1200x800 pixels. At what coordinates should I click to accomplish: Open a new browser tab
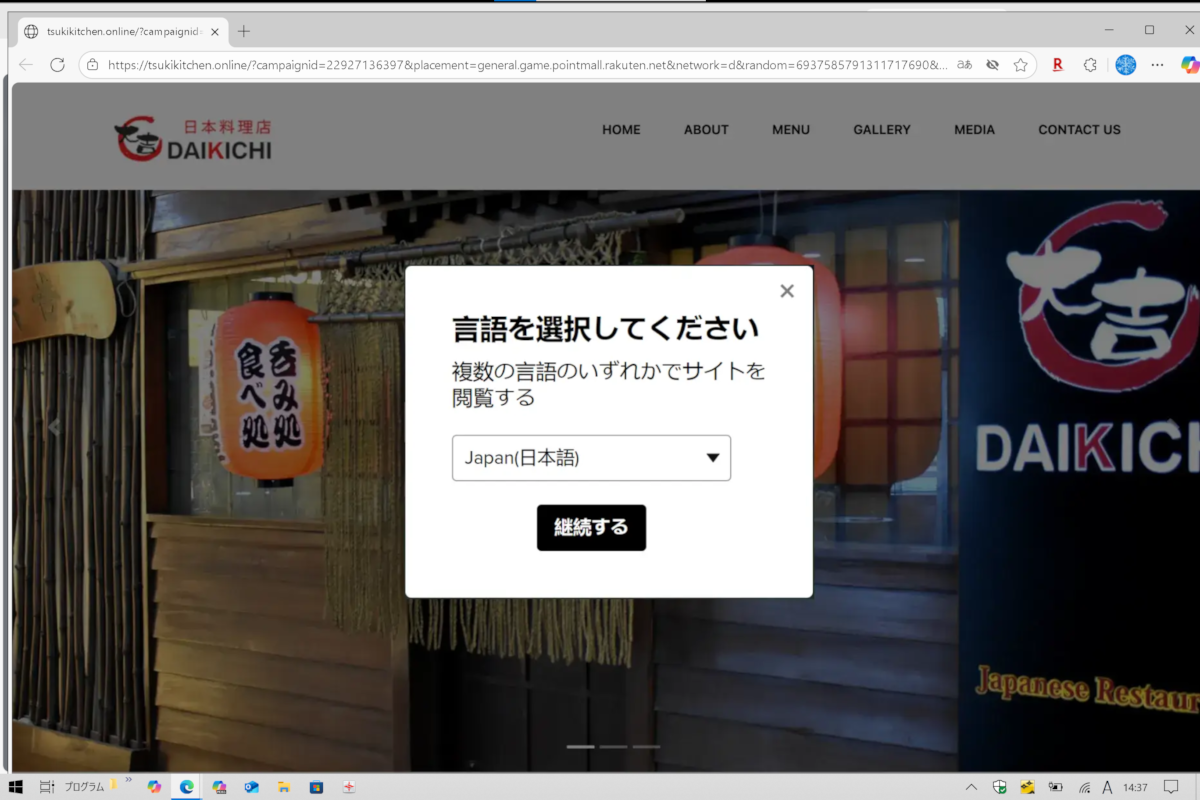pos(244,31)
